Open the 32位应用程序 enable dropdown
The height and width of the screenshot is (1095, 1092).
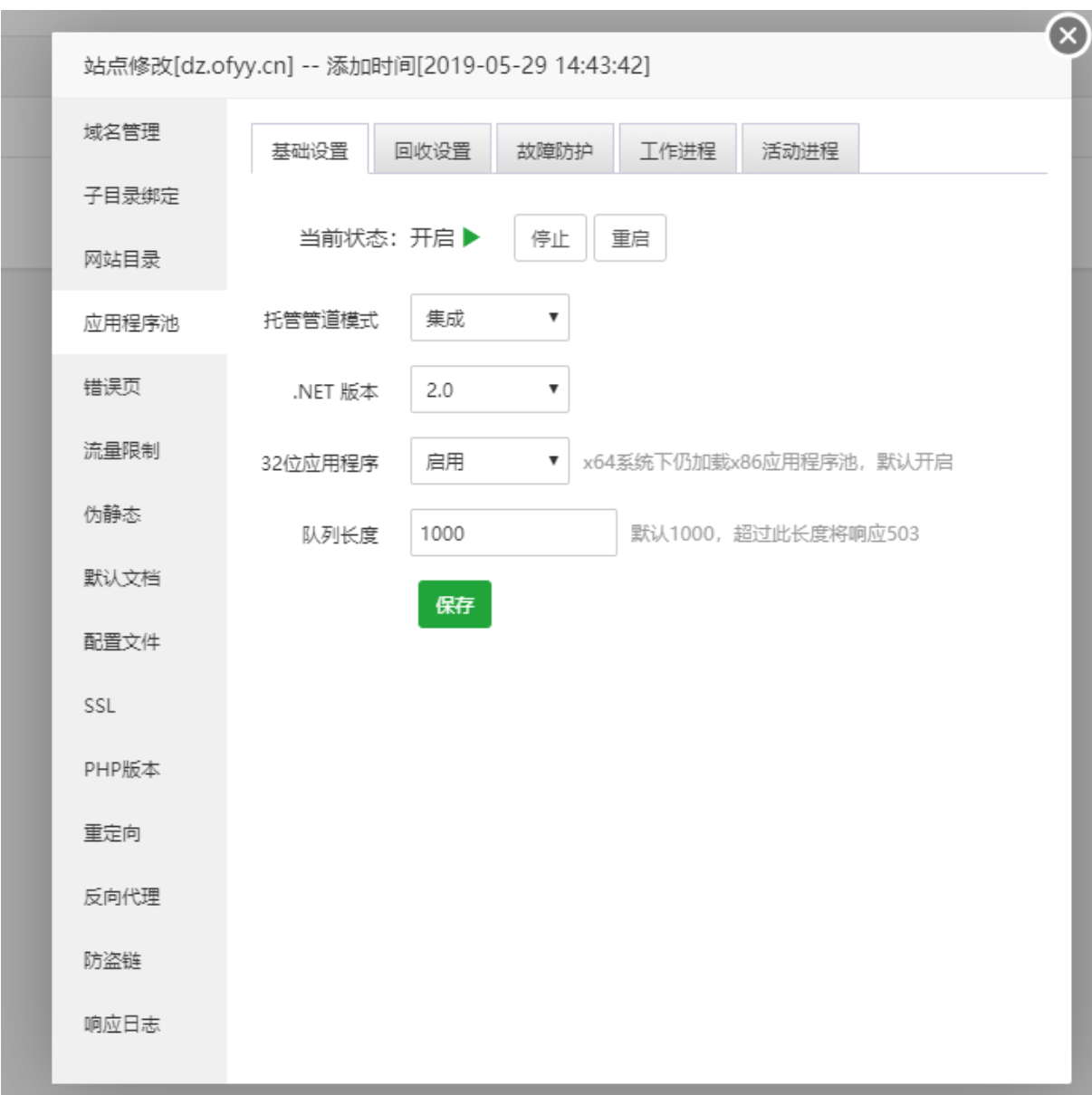pos(490,458)
